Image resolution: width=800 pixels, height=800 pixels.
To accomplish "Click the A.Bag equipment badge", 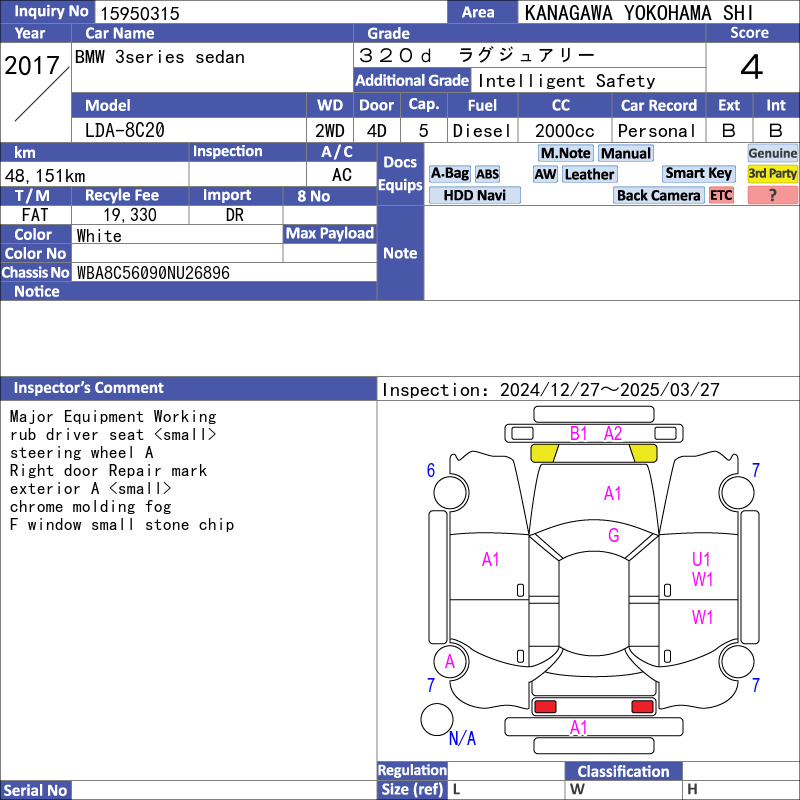I will pos(449,174).
